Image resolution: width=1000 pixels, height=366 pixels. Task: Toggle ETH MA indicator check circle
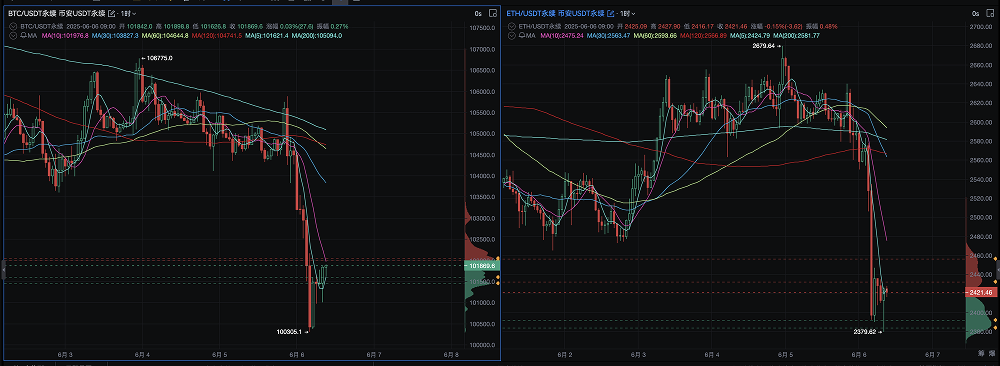point(511,36)
